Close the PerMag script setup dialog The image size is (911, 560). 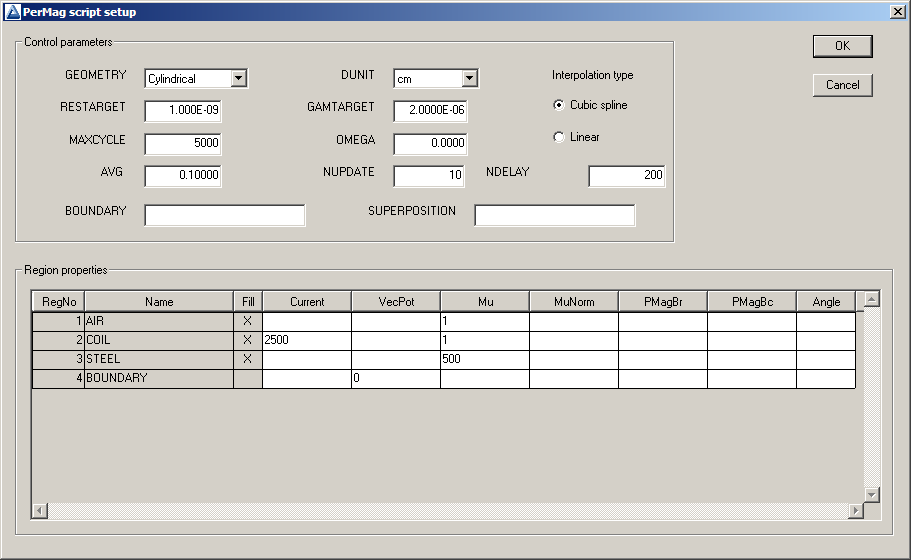[897, 11]
